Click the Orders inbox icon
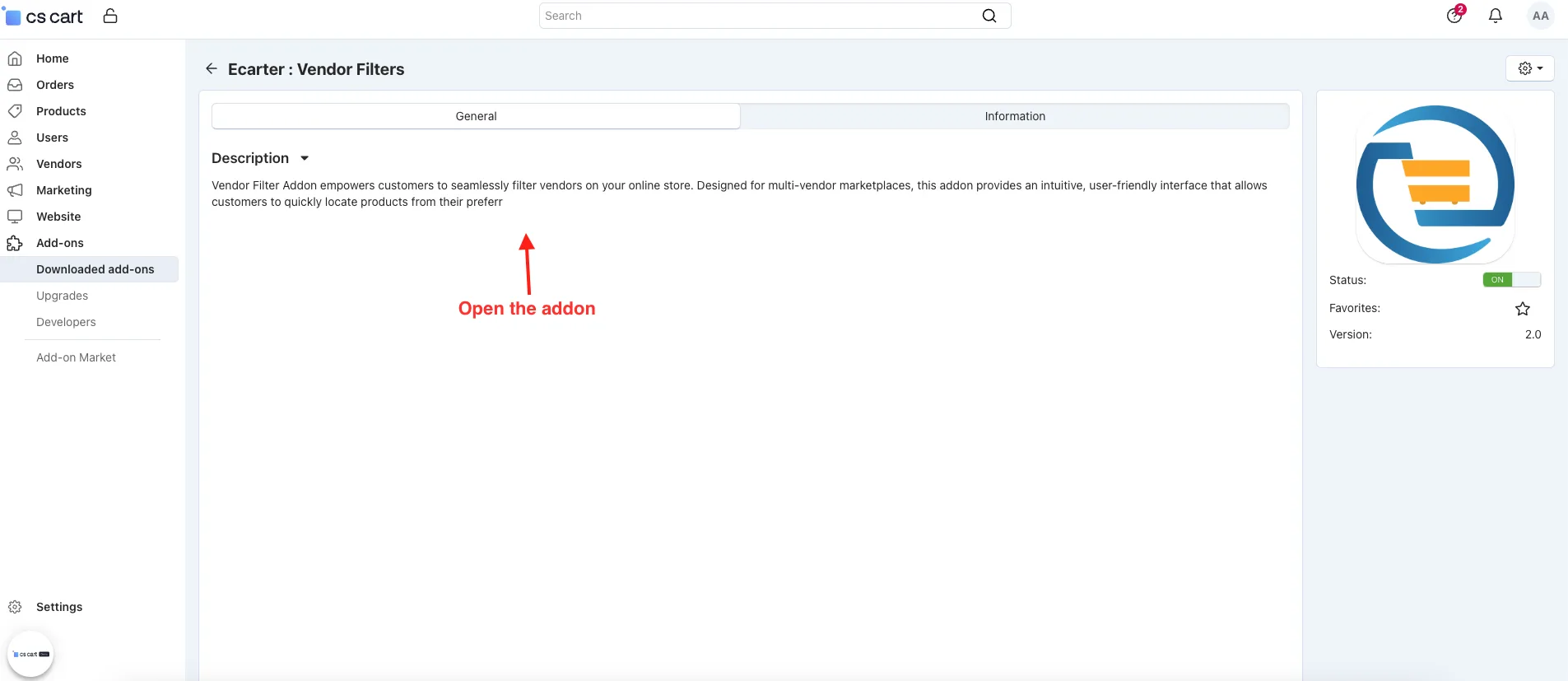The width and height of the screenshot is (1568, 681). pyautogui.click(x=15, y=85)
